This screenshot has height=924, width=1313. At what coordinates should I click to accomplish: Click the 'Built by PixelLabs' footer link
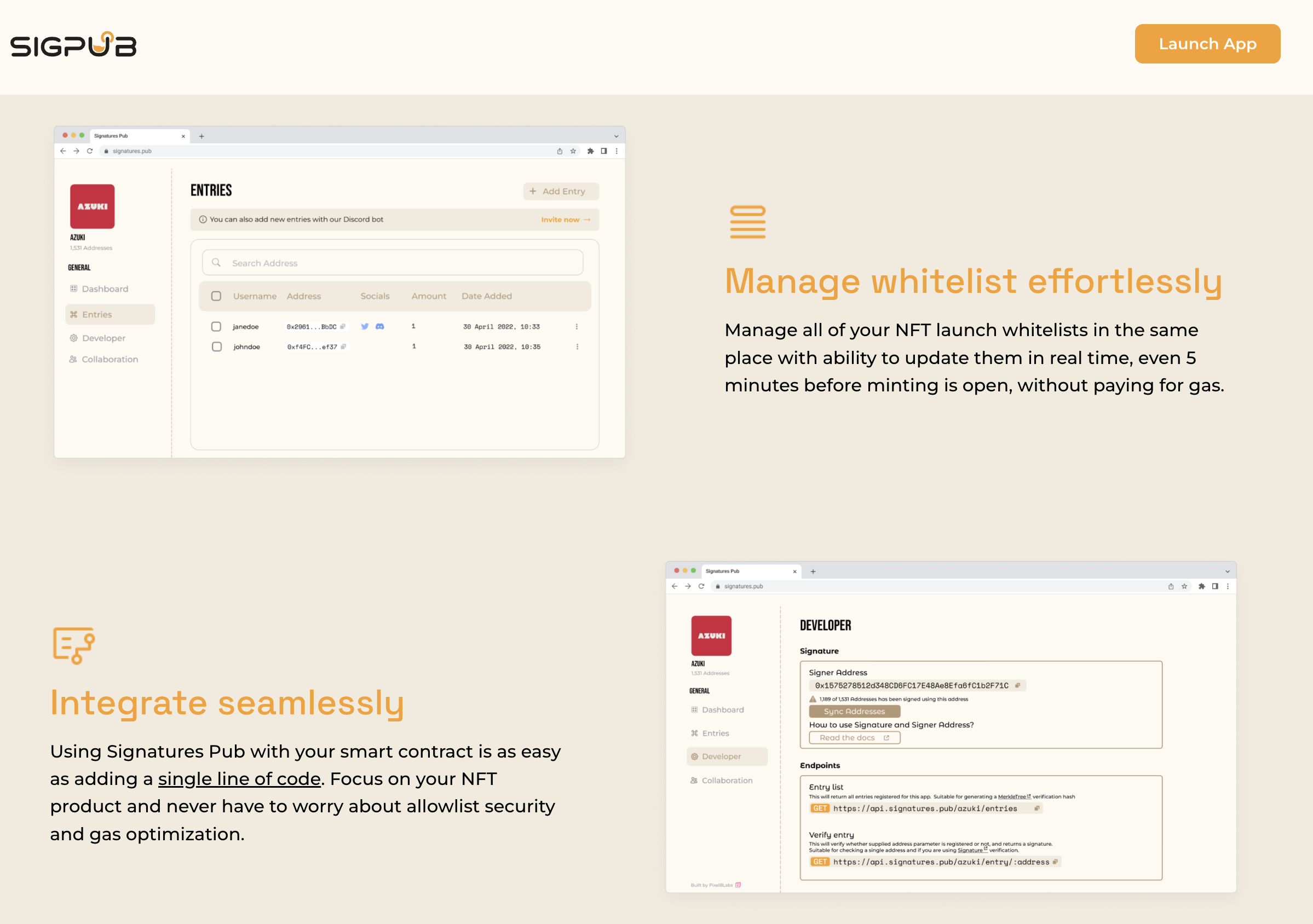coord(716,885)
